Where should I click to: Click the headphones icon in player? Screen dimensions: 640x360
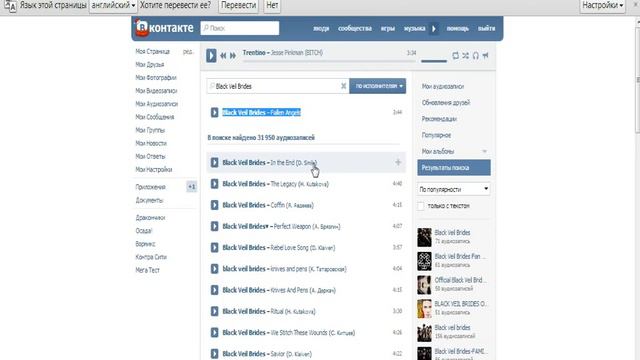pyautogui.click(x=476, y=55)
